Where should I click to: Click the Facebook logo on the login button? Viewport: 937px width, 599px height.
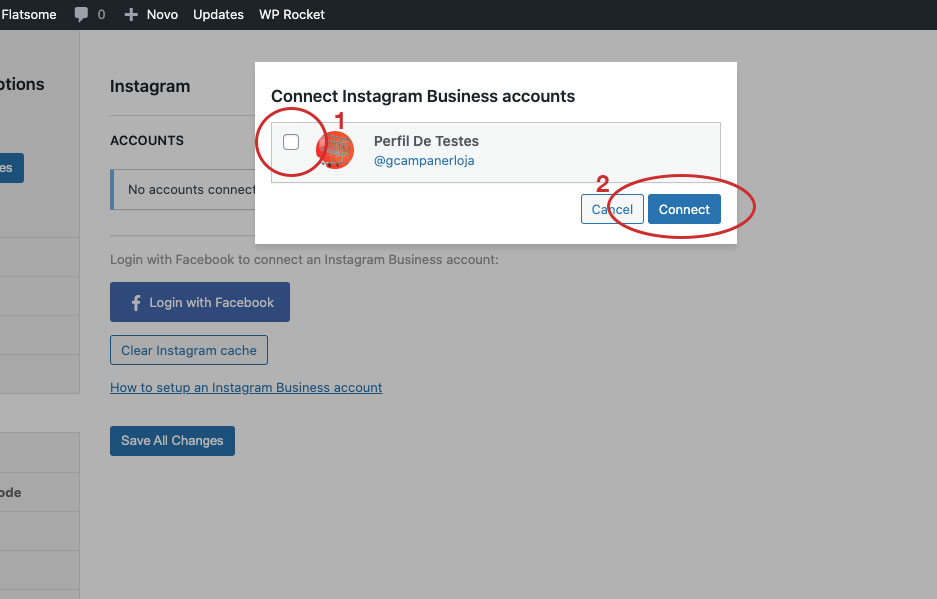click(x=135, y=303)
